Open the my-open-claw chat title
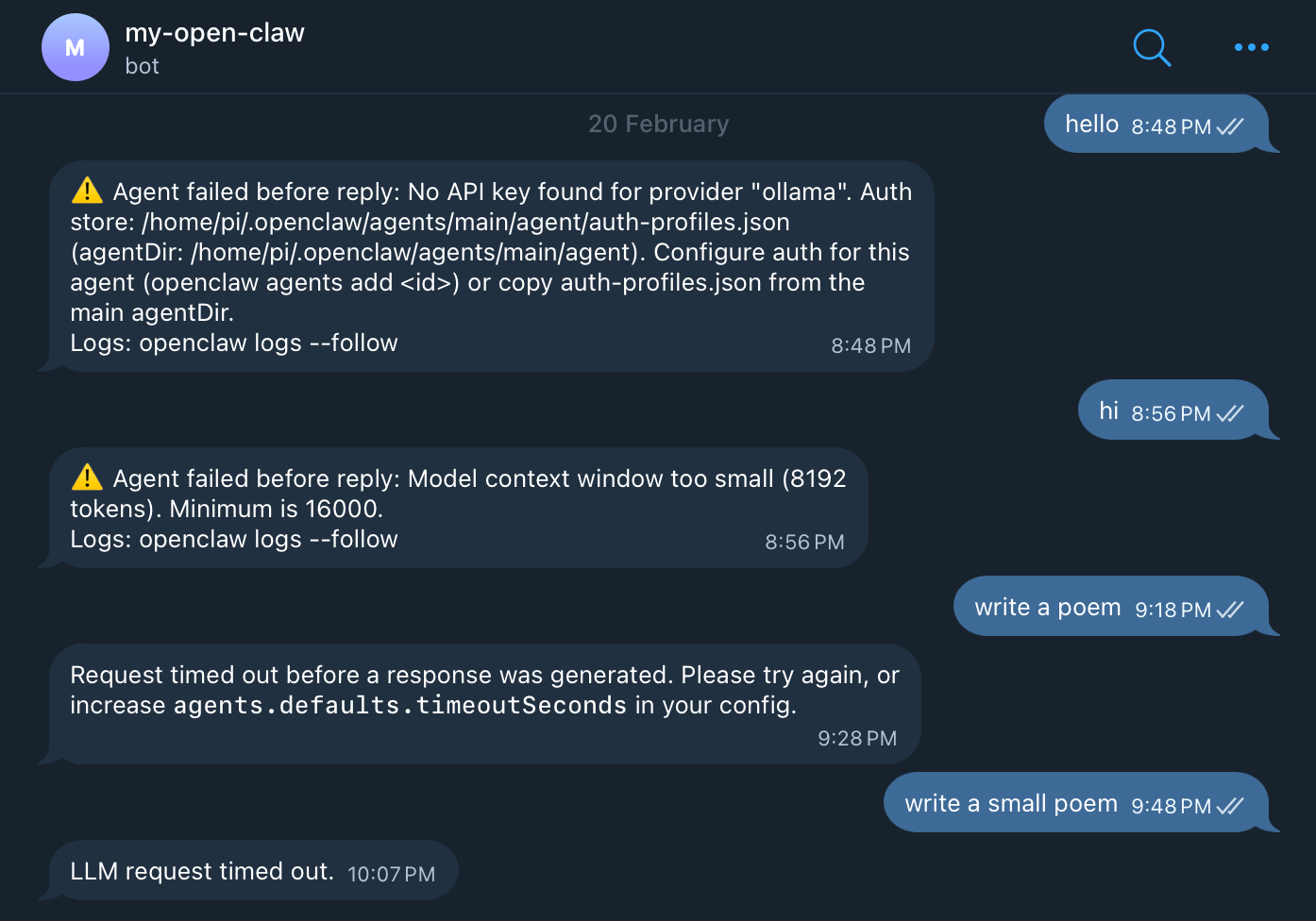 (x=215, y=33)
